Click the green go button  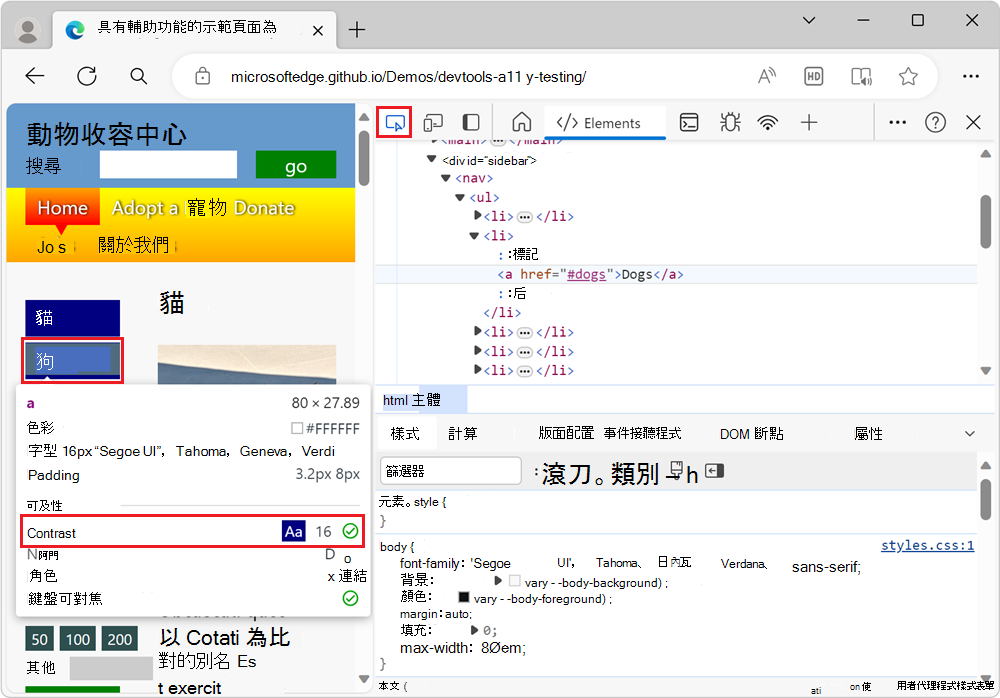[296, 165]
